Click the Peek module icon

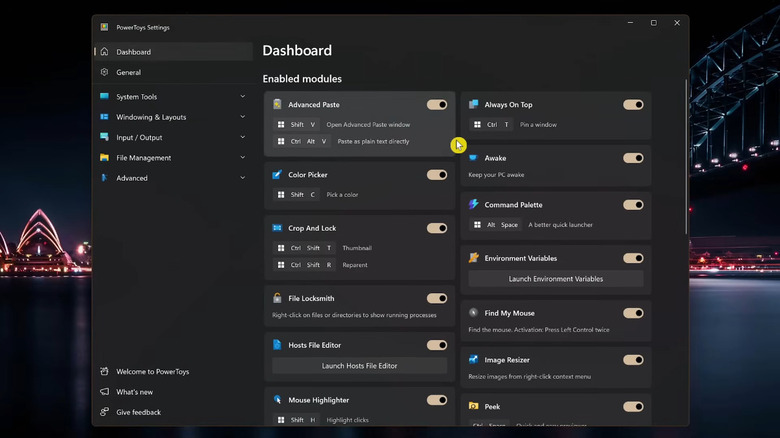(x=473, y=406)
